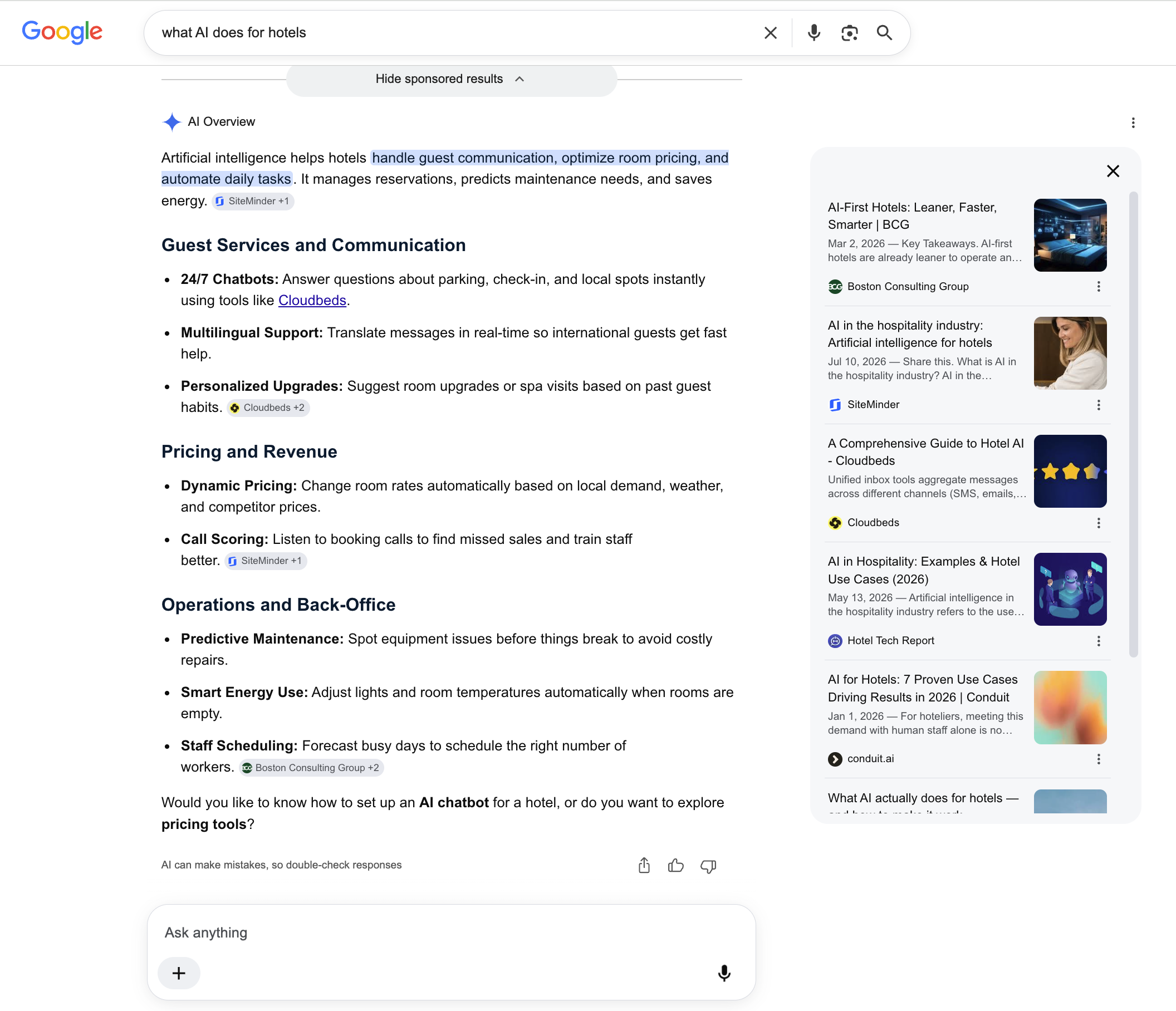
Task: Open AI in Hospitality Examples article
Action: coord(923,570)
